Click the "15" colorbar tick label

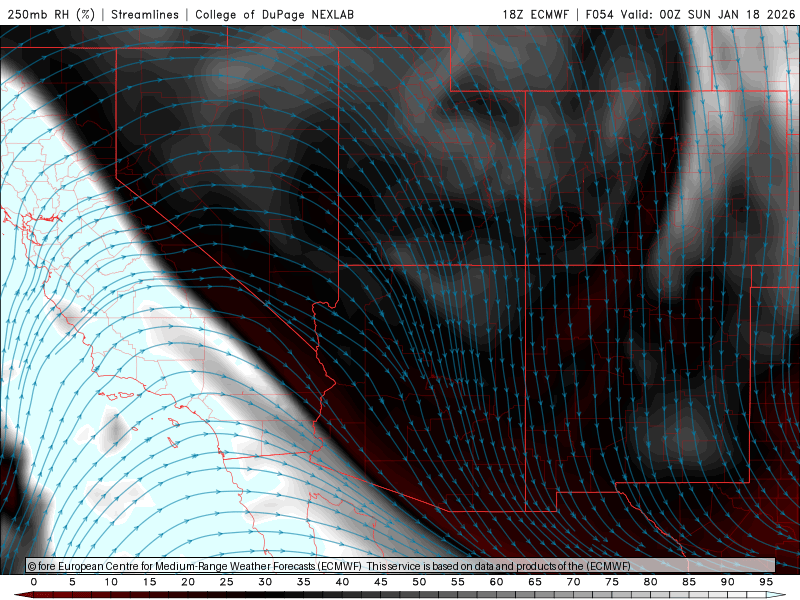pos(149,582)
